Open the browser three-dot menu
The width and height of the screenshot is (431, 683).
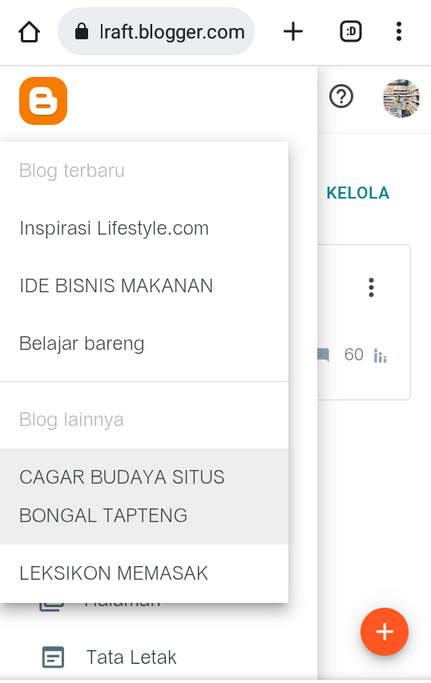398,31
